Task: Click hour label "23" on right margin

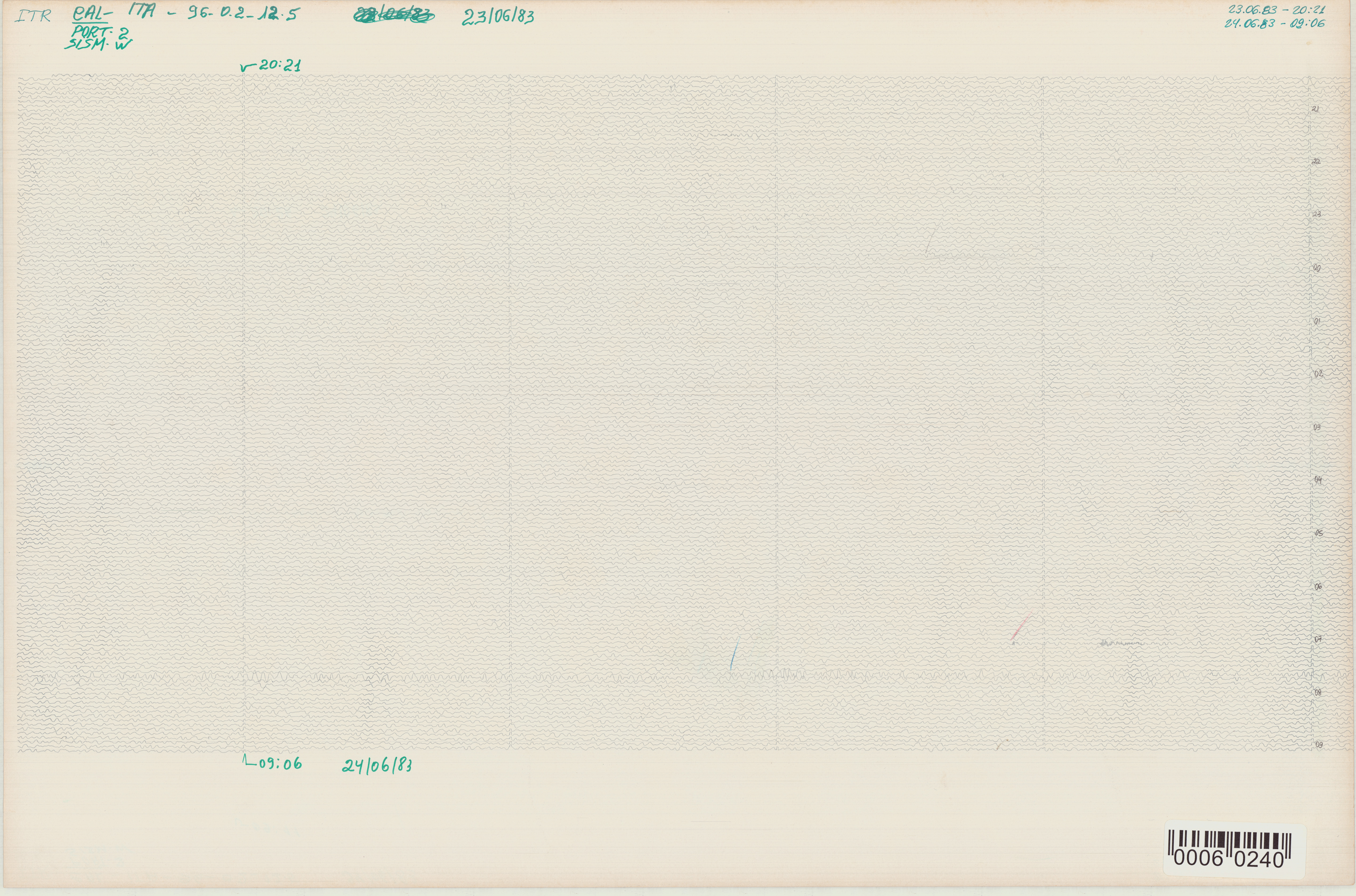Action: coord(1317,214)
